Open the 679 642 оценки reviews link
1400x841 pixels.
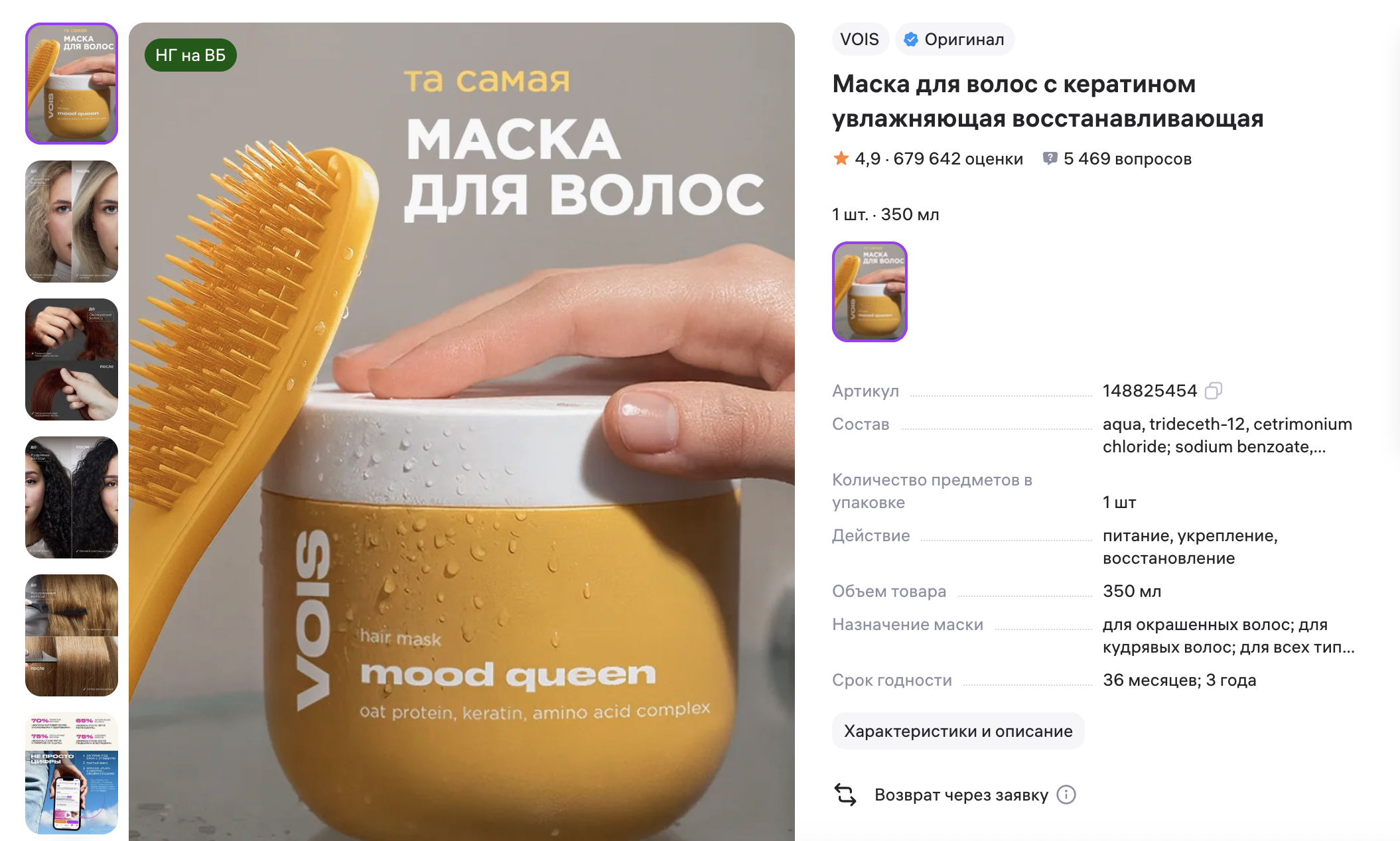pyautogui.click(x=957, y=159)
